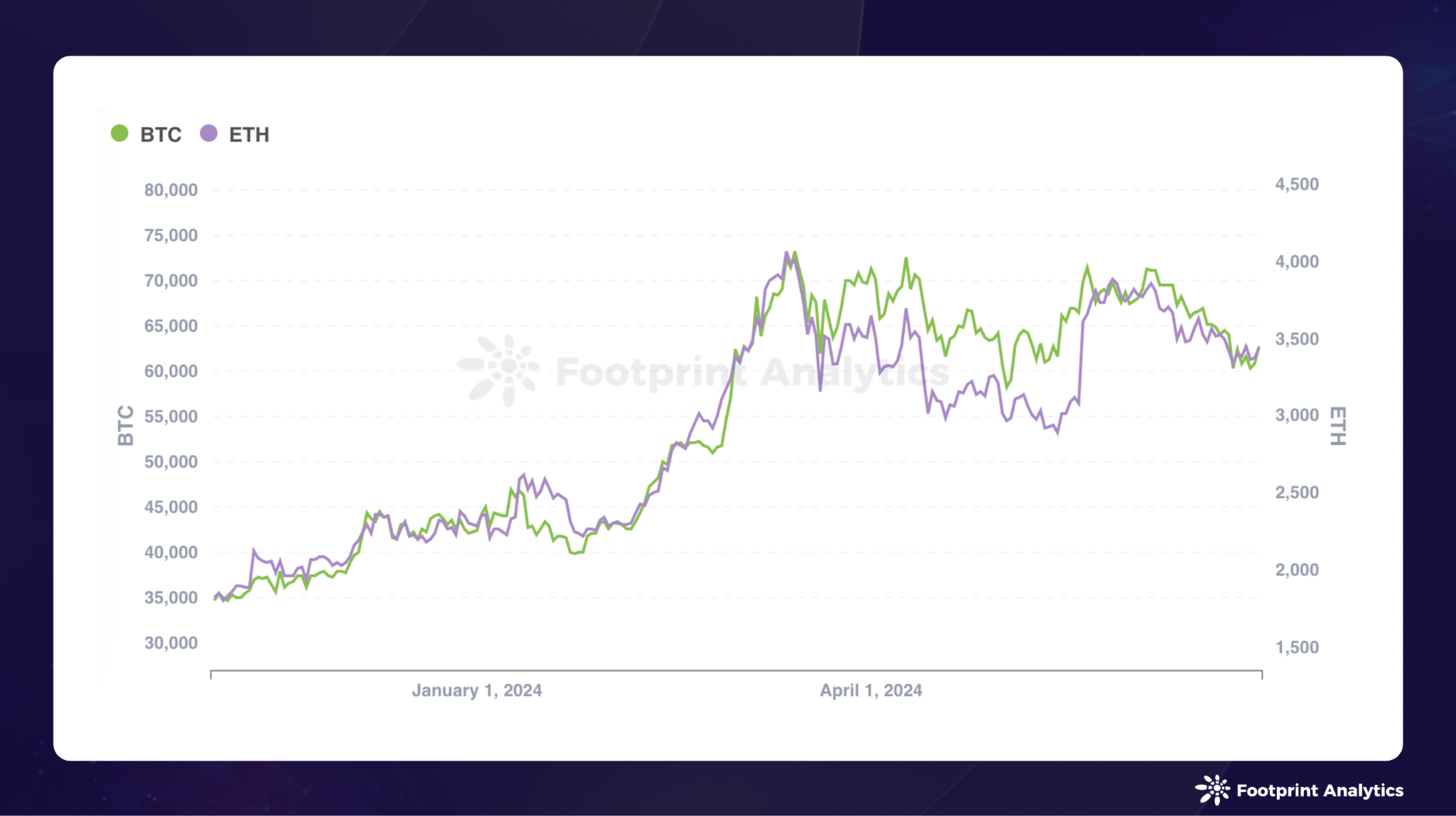Screen dimensions: 1456x816
Task: Click the 65,000 tick on BTC axis
Action: point(171,326)
